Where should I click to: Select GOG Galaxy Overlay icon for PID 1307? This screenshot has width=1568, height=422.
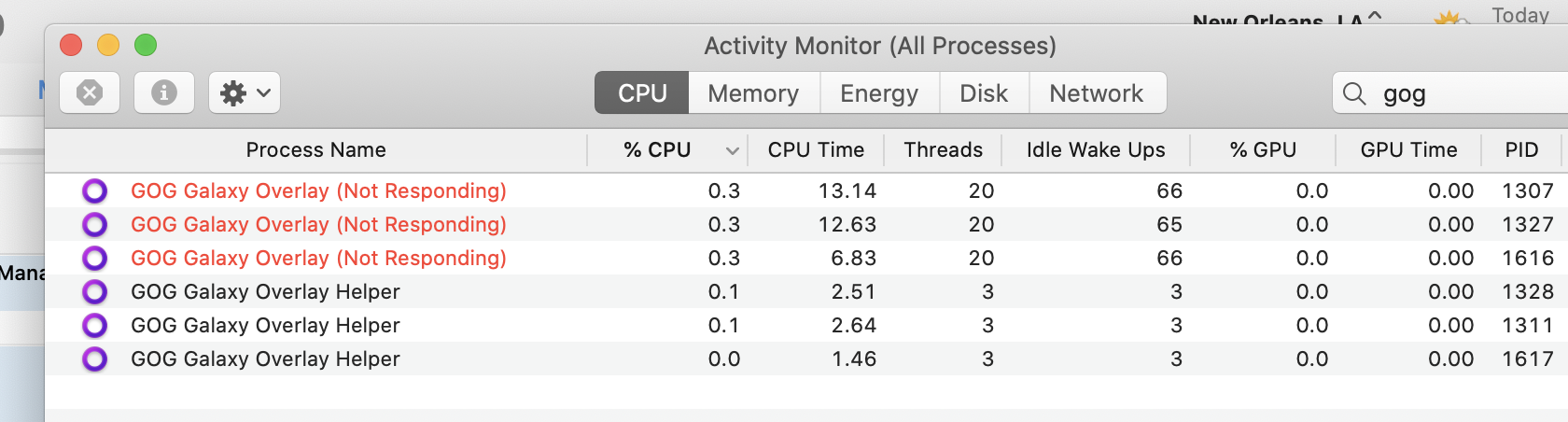(x=94, y=190)
